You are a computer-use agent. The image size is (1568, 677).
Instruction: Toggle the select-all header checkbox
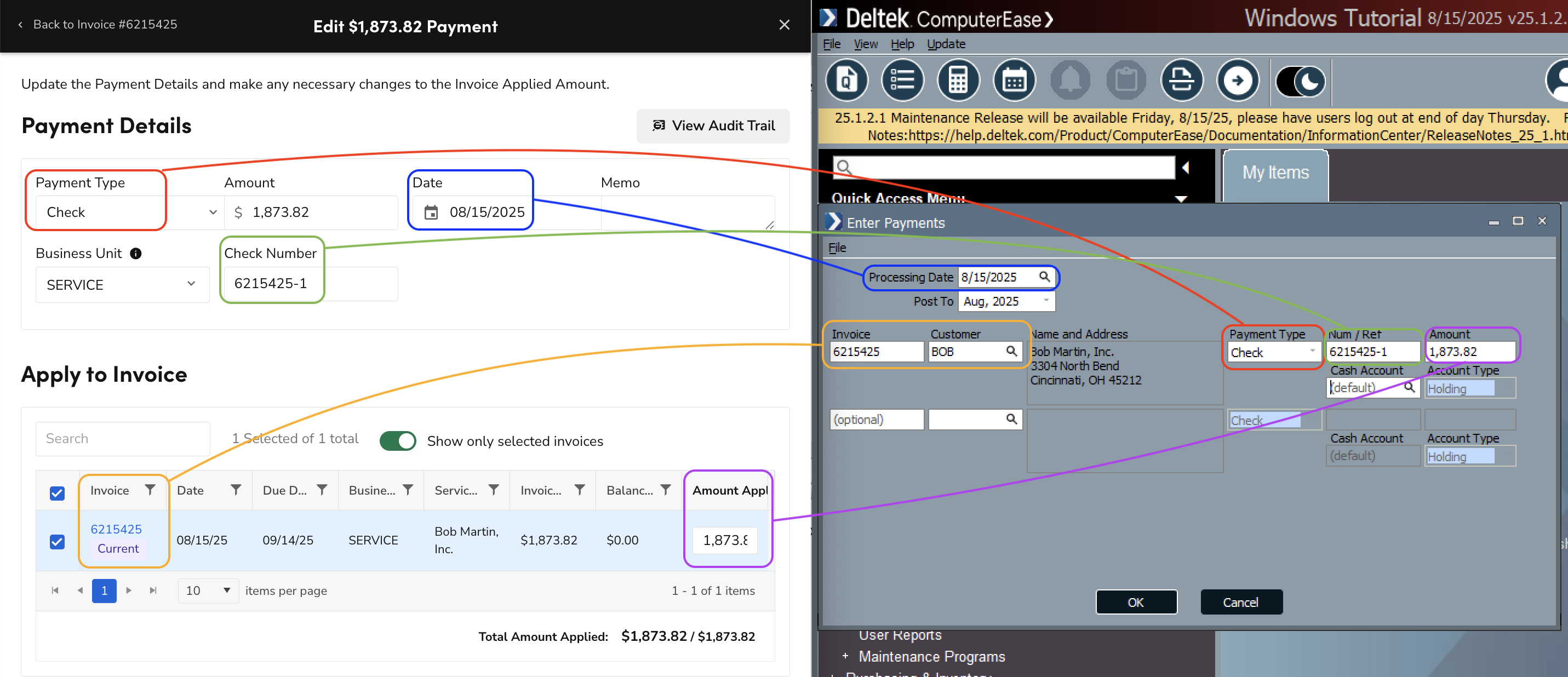pyautogui.click(x=57, y=493)
